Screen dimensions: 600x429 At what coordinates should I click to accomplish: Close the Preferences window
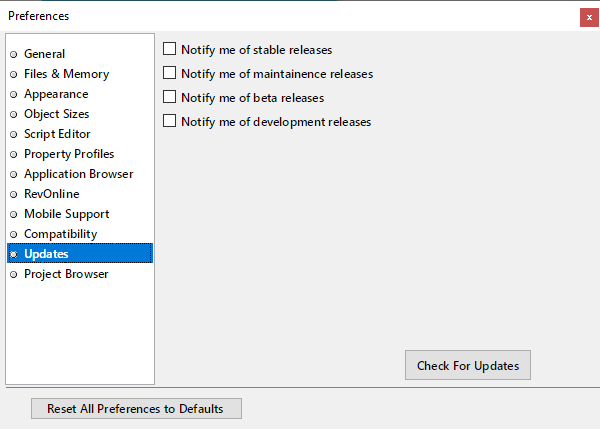point(588,17)
